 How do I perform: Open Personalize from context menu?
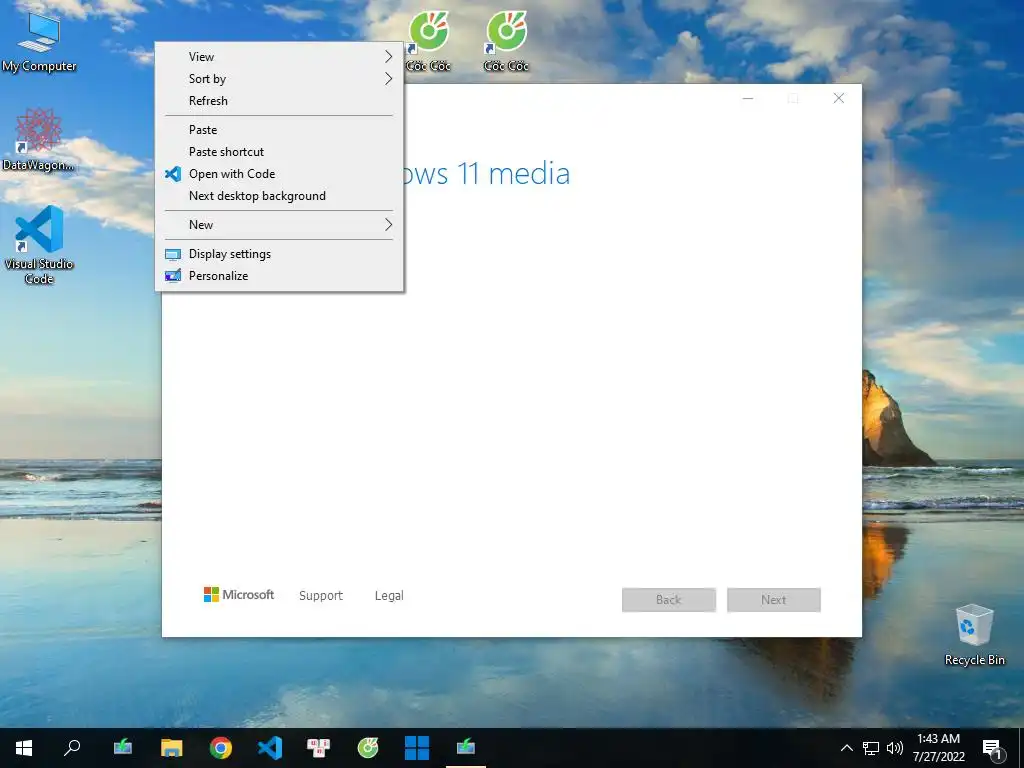click(x=280, y=276)
